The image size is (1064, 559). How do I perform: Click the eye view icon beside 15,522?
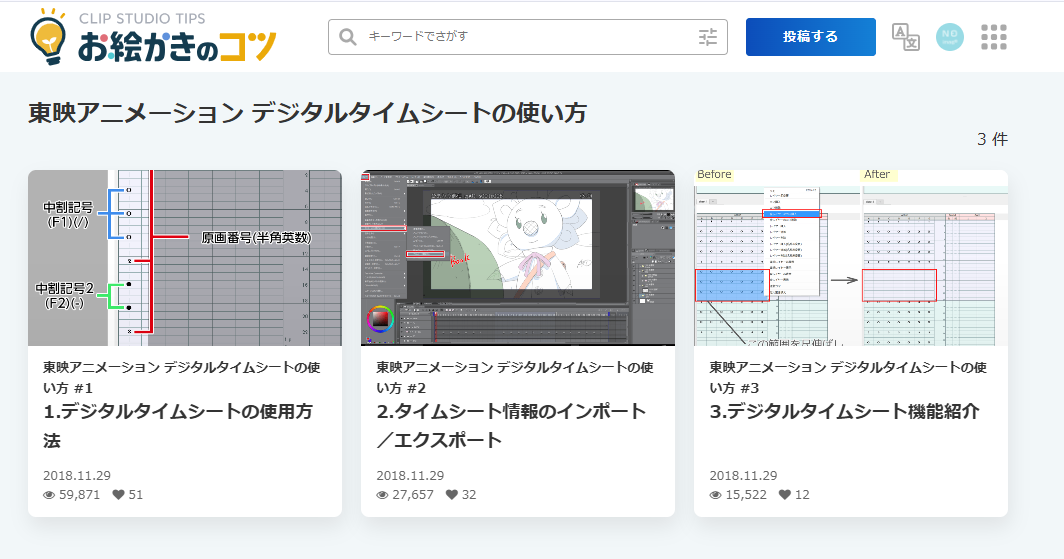click(715, 495)
